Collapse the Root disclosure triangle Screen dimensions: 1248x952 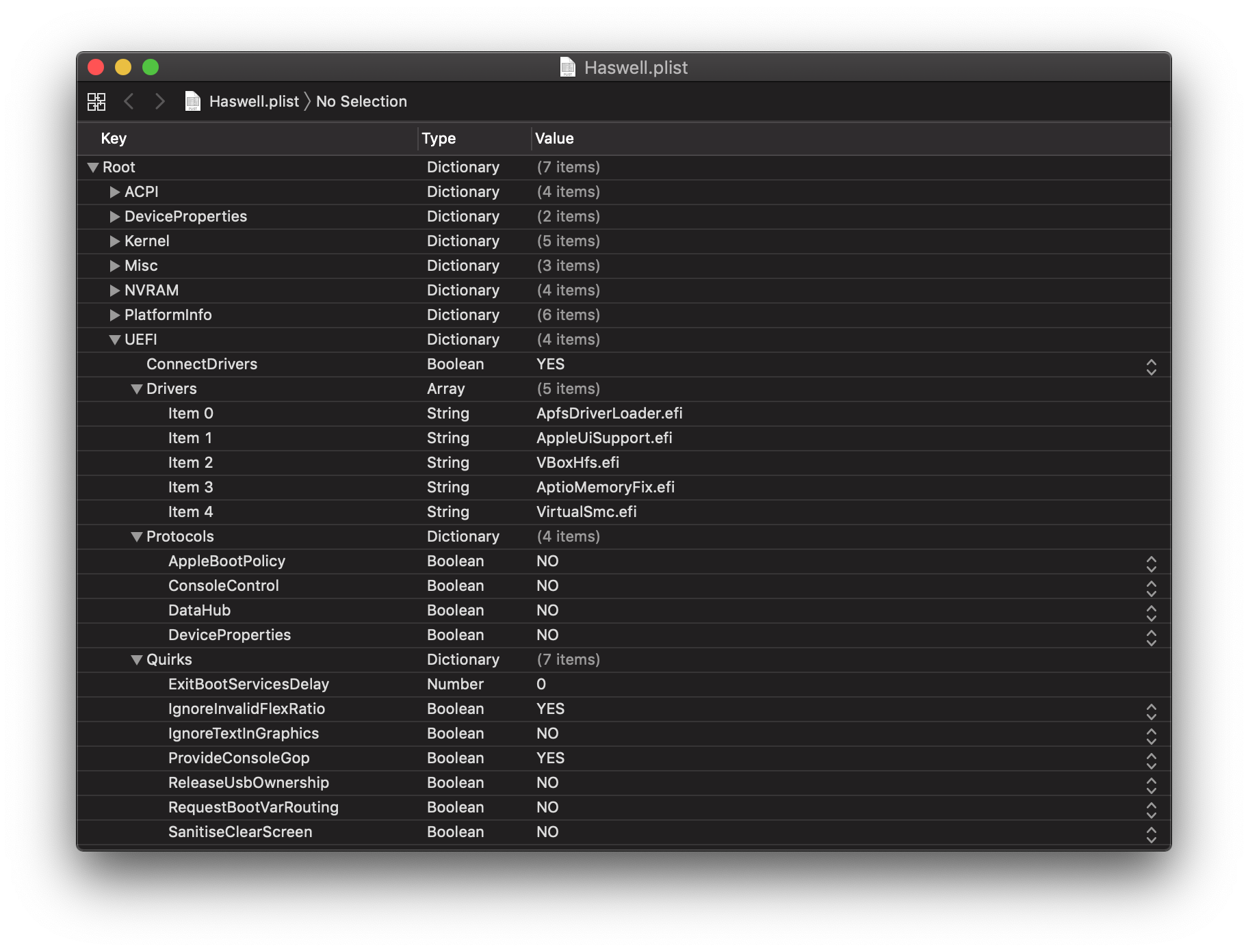click(x=93, y=168)
